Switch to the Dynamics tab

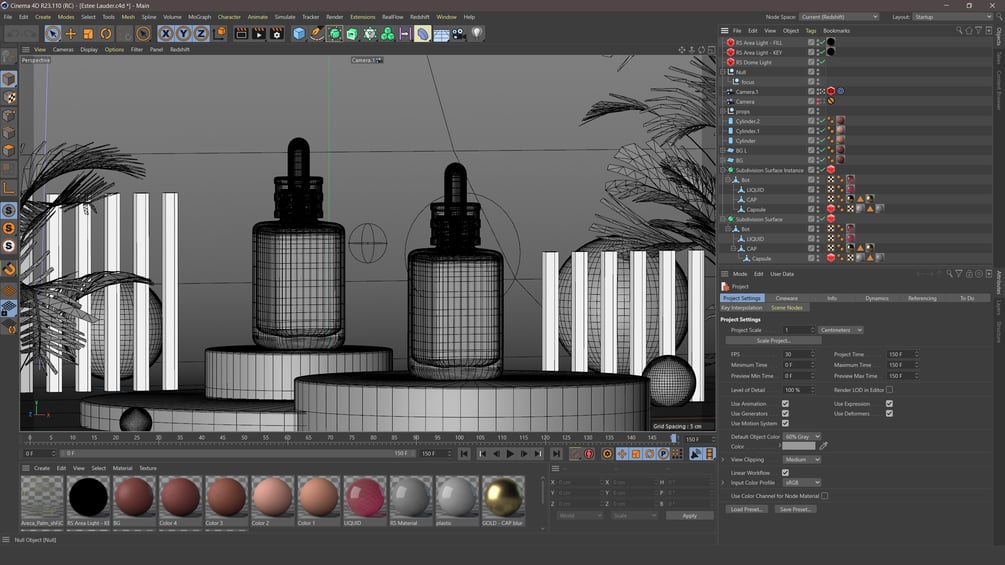876,298
